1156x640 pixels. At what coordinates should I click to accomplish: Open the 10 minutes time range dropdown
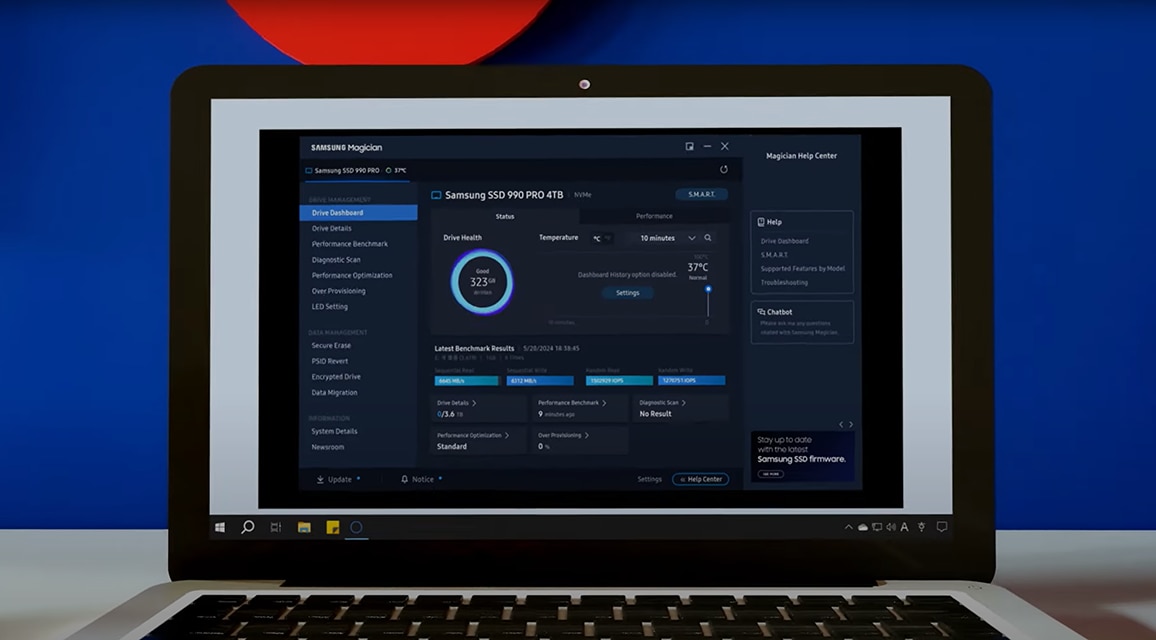pyautogui.click(x=666, y=238)
